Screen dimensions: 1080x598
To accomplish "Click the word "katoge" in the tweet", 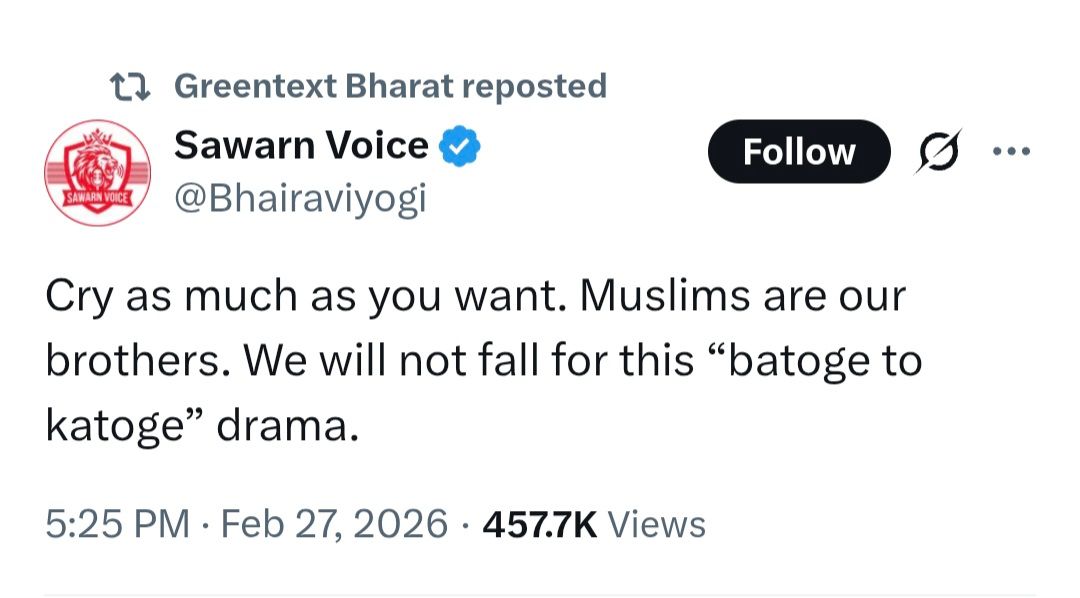I will coord(118,426).
